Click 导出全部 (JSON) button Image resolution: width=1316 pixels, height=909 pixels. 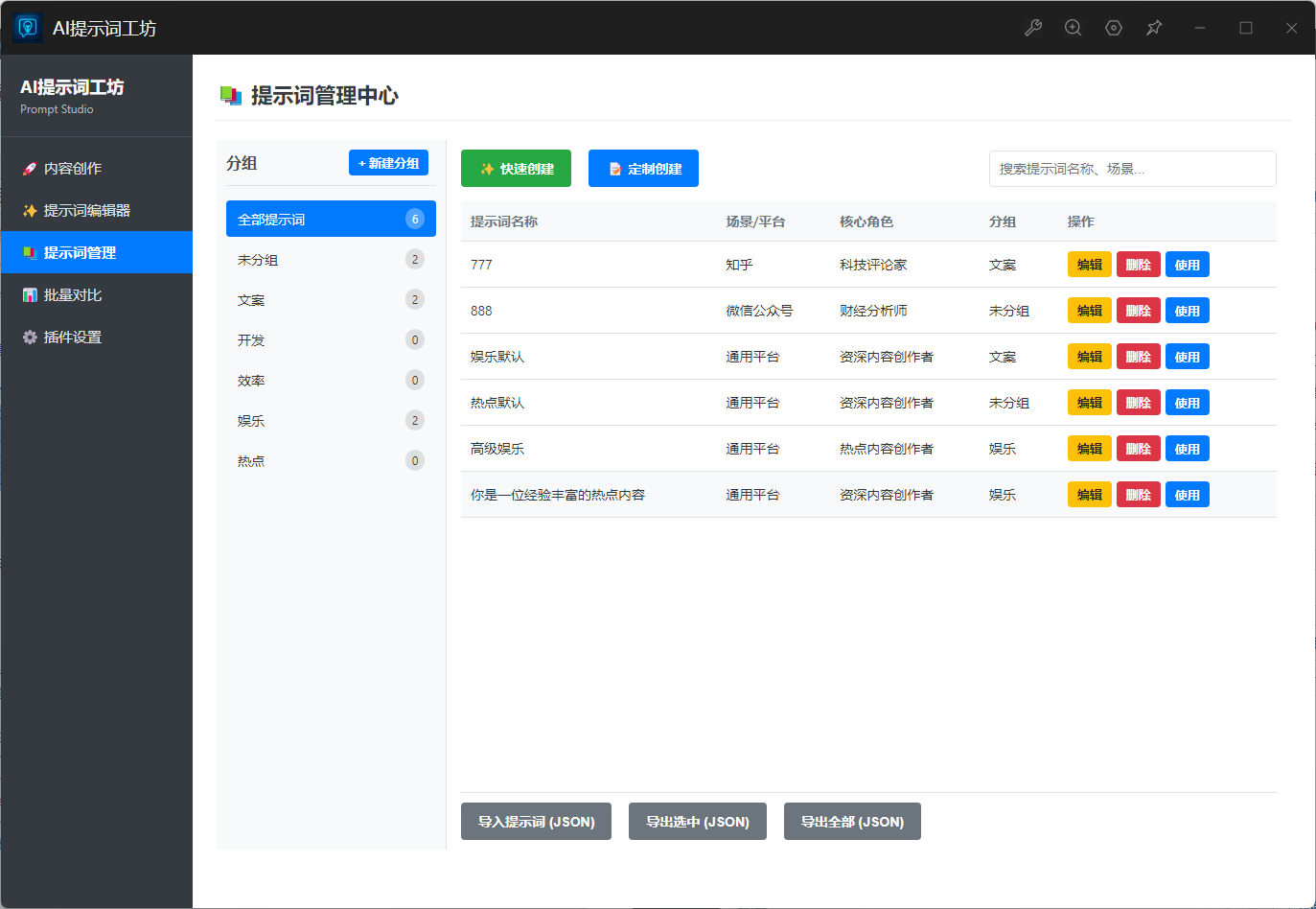[852, 822]
